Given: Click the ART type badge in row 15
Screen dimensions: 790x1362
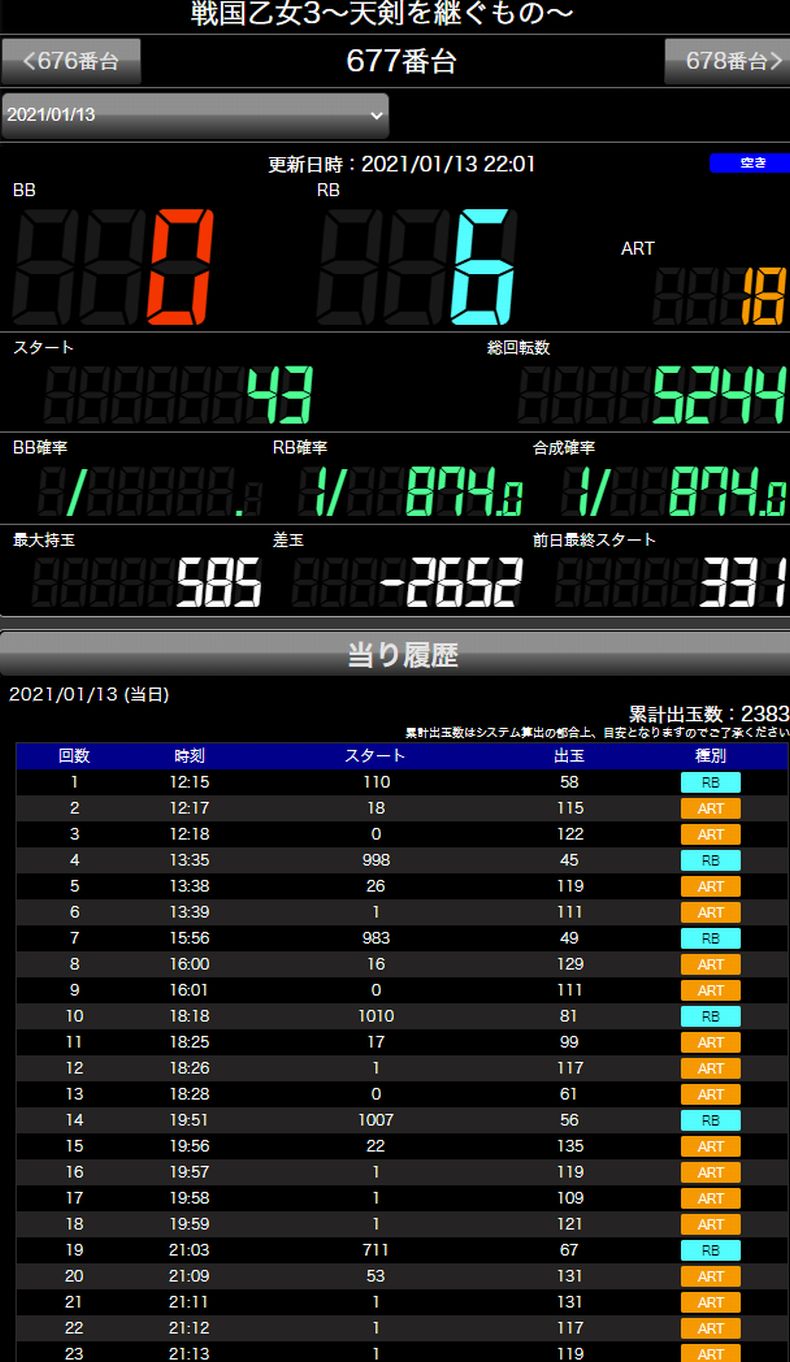Looking at the screenshot, I should tap(711, 1146).
